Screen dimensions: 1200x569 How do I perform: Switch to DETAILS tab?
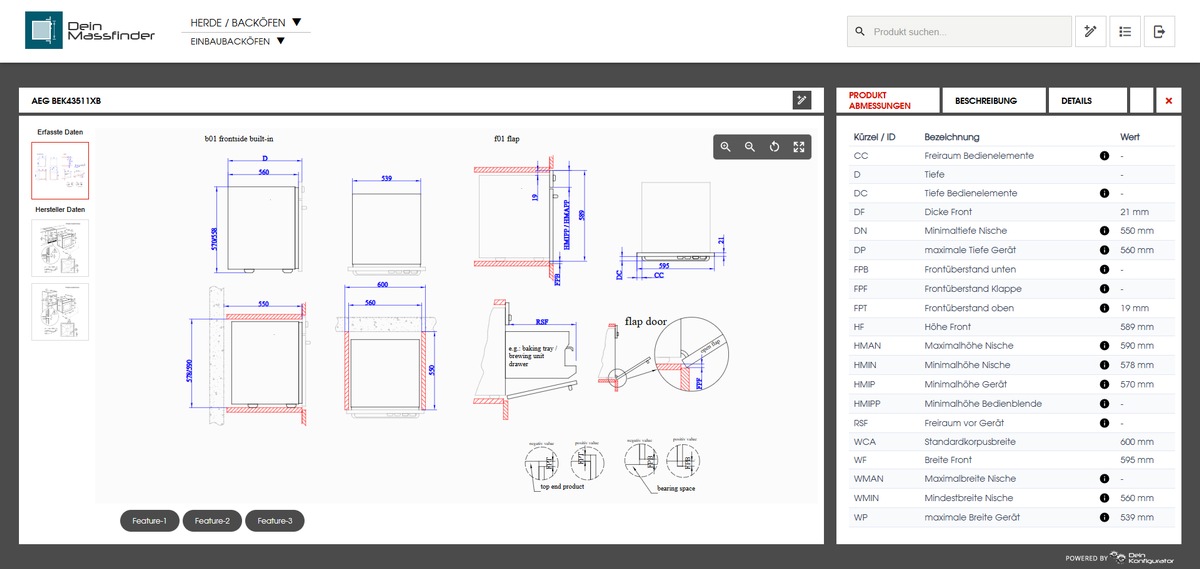(x=1087, y=100)
